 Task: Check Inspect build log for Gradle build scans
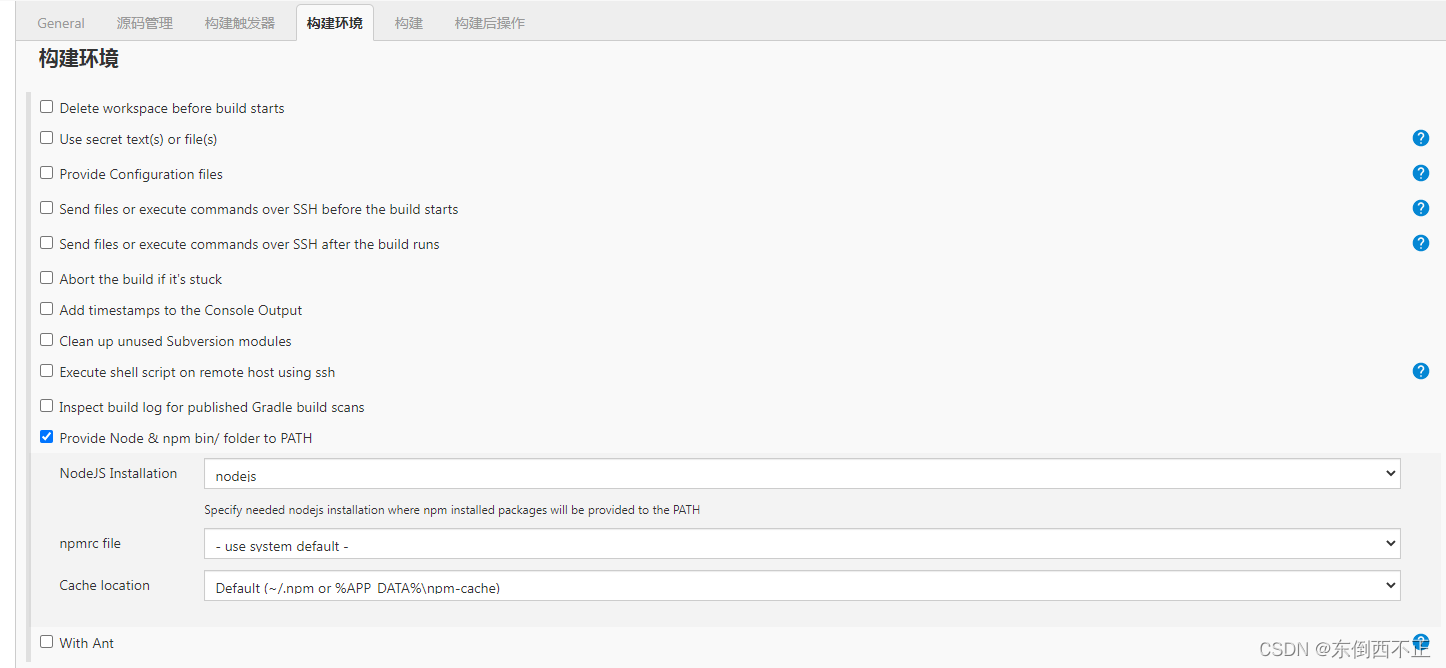(46, 405)
